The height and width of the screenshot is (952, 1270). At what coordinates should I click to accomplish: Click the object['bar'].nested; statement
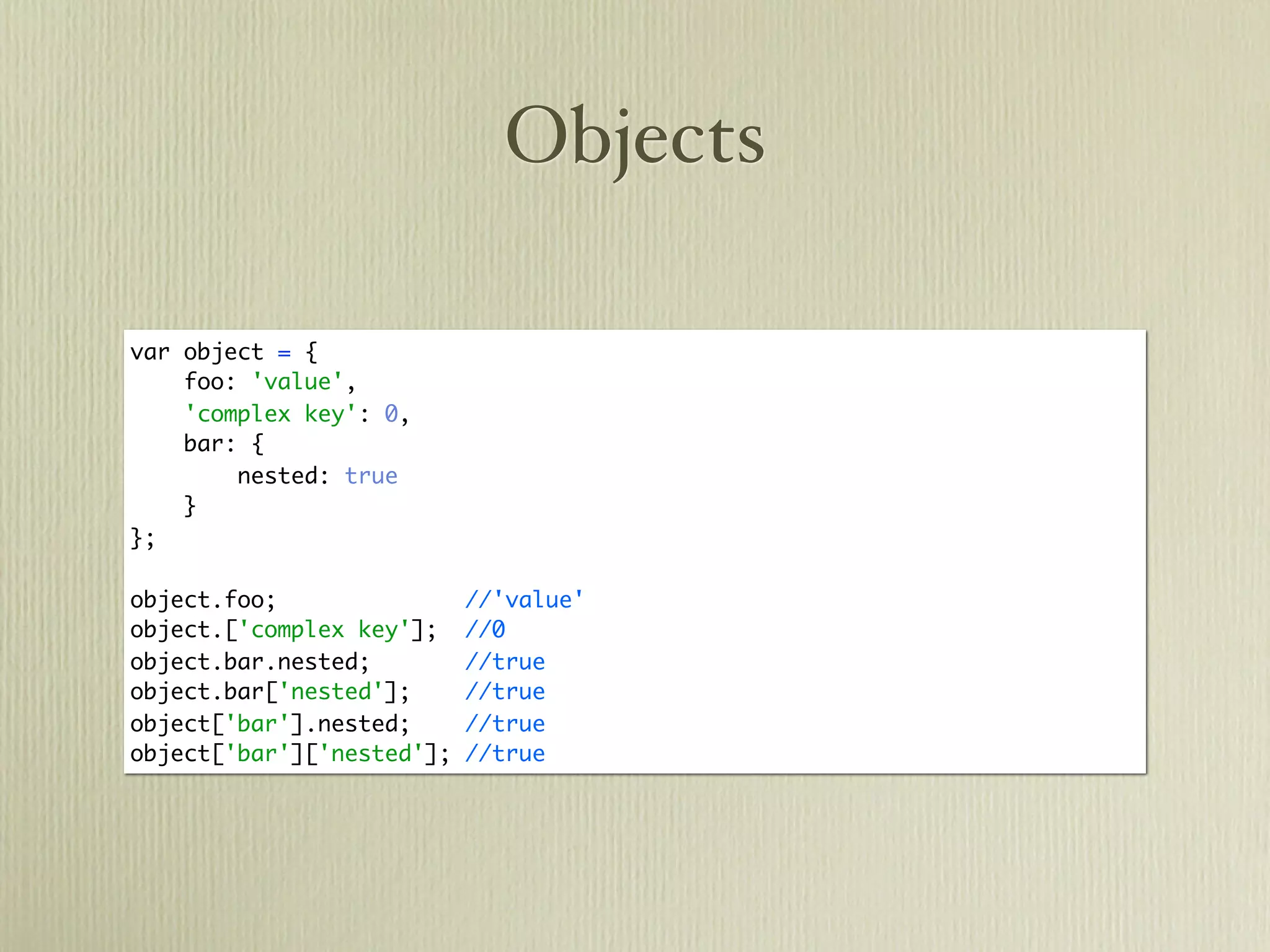[269, 724]
